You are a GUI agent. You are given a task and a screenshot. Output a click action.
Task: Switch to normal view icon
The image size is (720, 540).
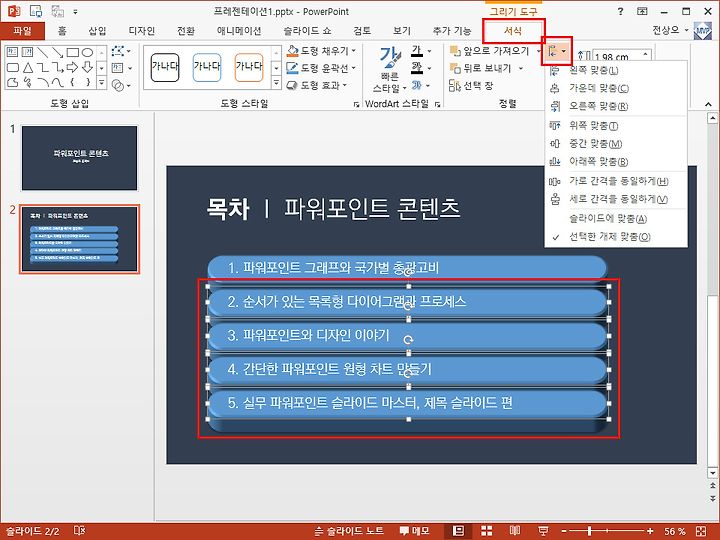tap(458, 531)
